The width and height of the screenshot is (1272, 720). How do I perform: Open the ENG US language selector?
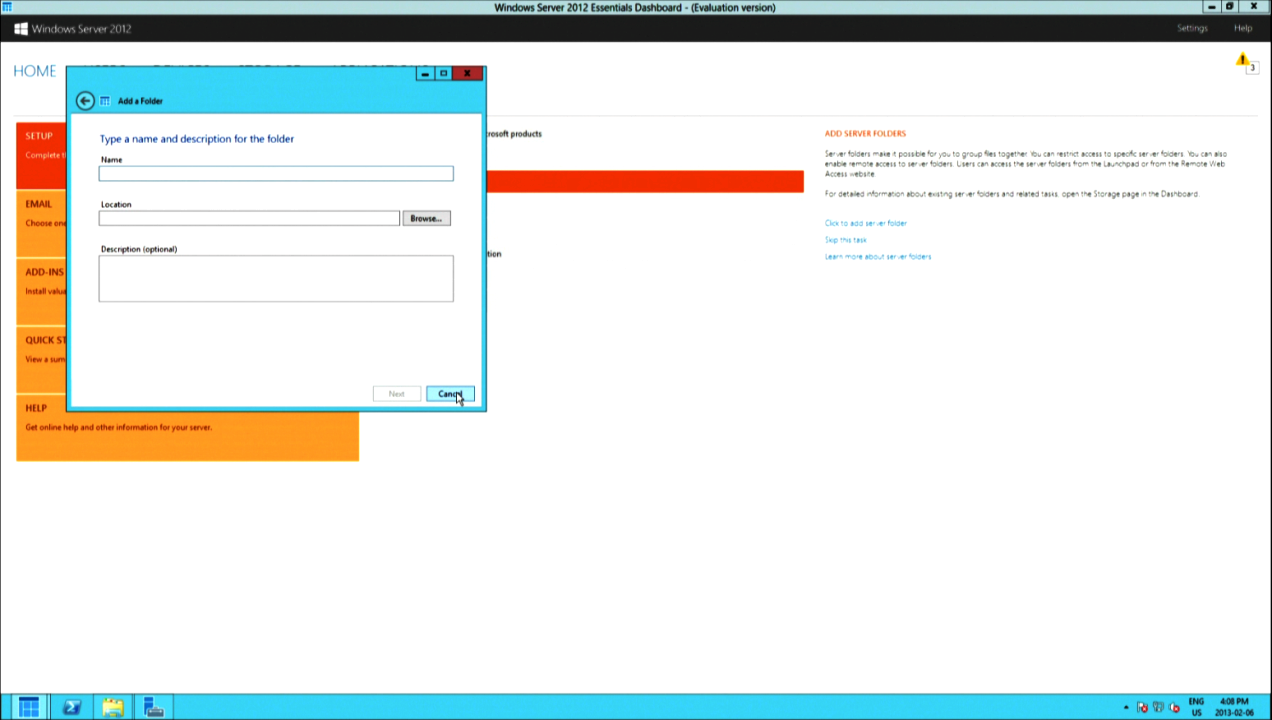coord(1196,707)
